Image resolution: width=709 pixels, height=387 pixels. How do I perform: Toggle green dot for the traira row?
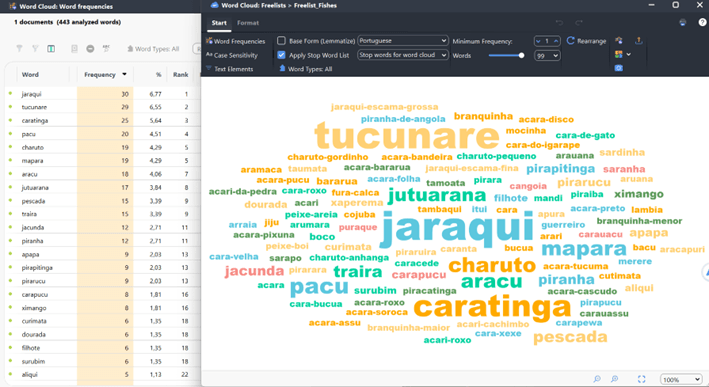tap(10, 214)
